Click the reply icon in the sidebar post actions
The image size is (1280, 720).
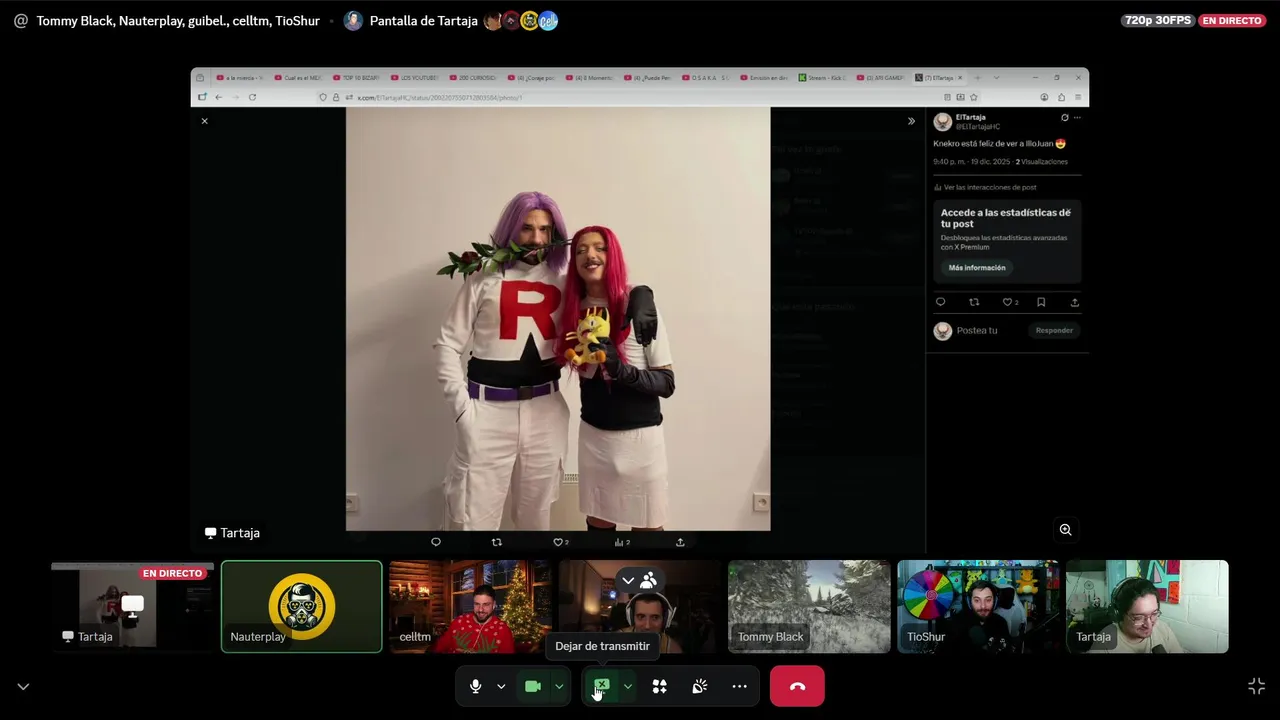point(940,302)
